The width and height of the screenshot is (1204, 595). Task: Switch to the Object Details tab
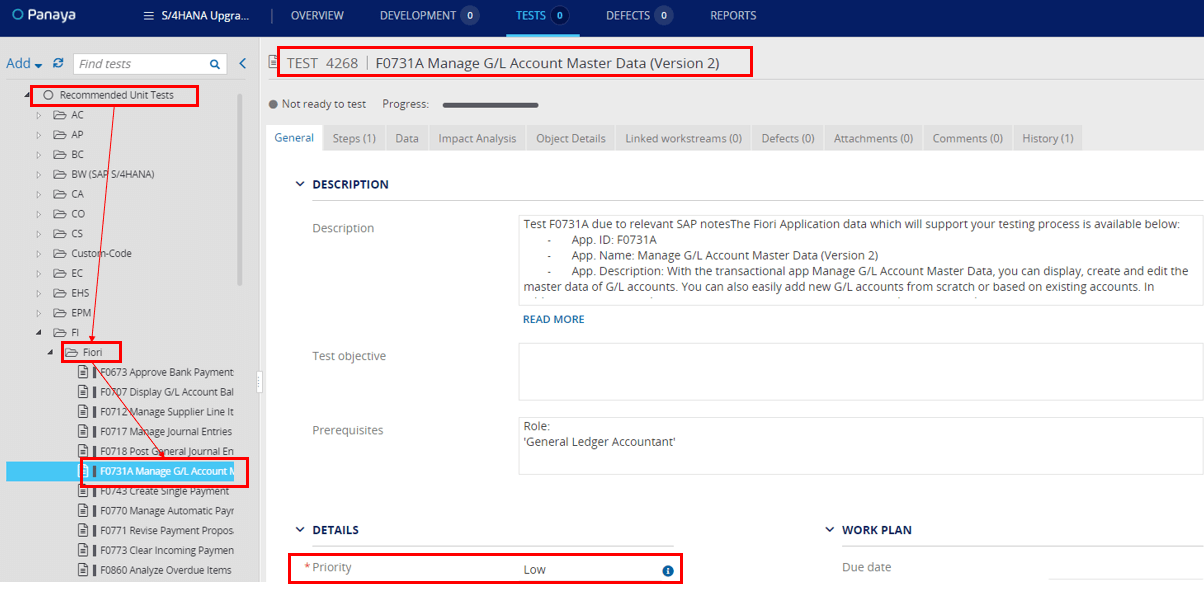point(571,138)
